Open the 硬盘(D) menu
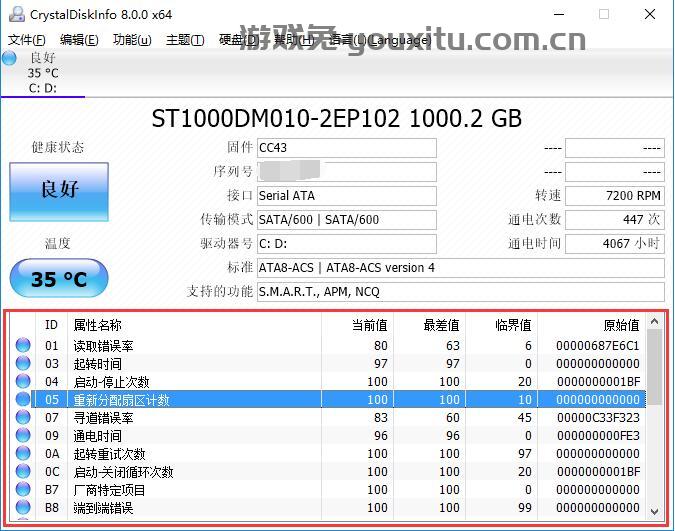The width and height of the screenshot is (675, 531). (238, 40)
